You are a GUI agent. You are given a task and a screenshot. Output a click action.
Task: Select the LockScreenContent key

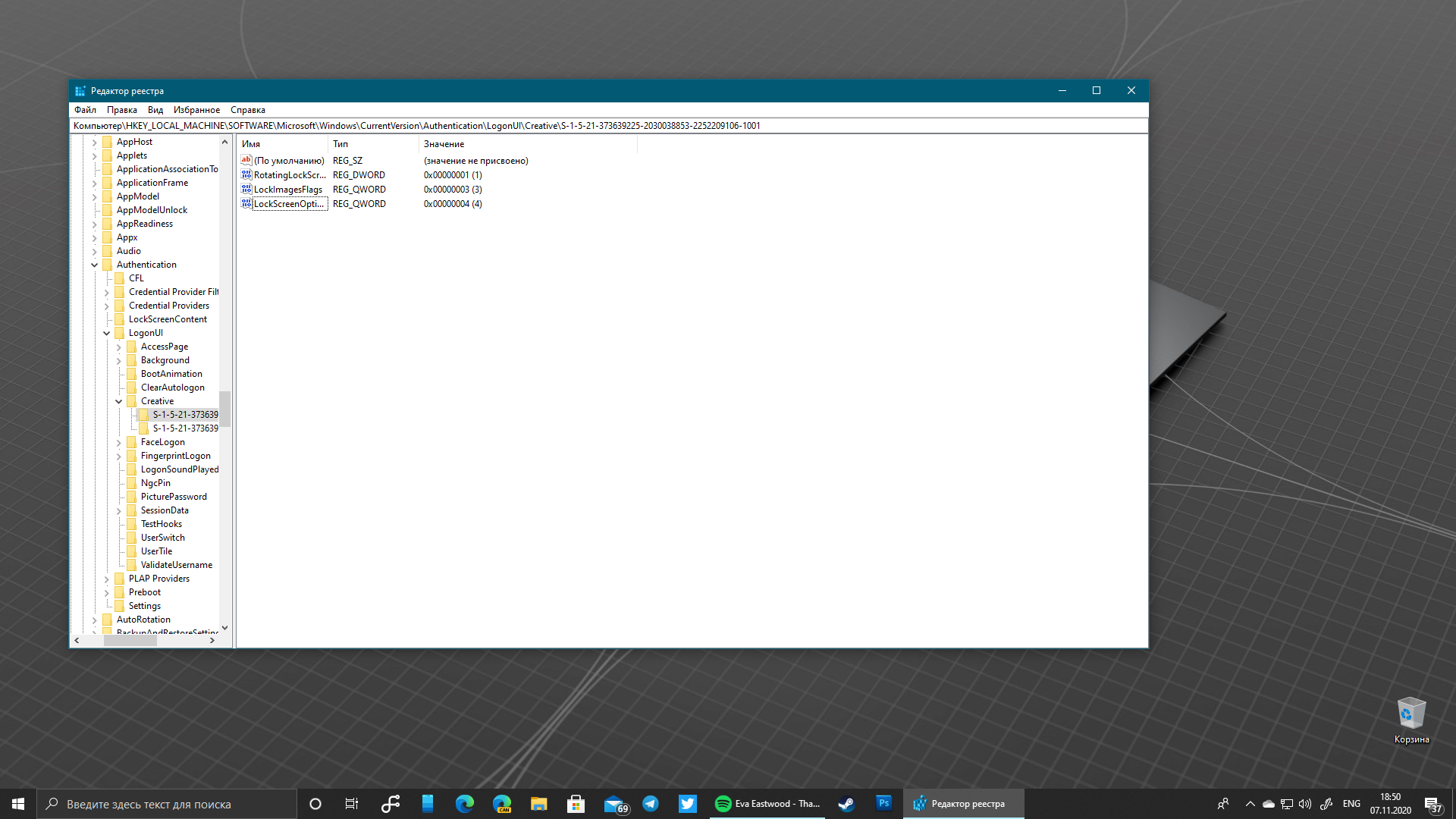tap(168, 319)
